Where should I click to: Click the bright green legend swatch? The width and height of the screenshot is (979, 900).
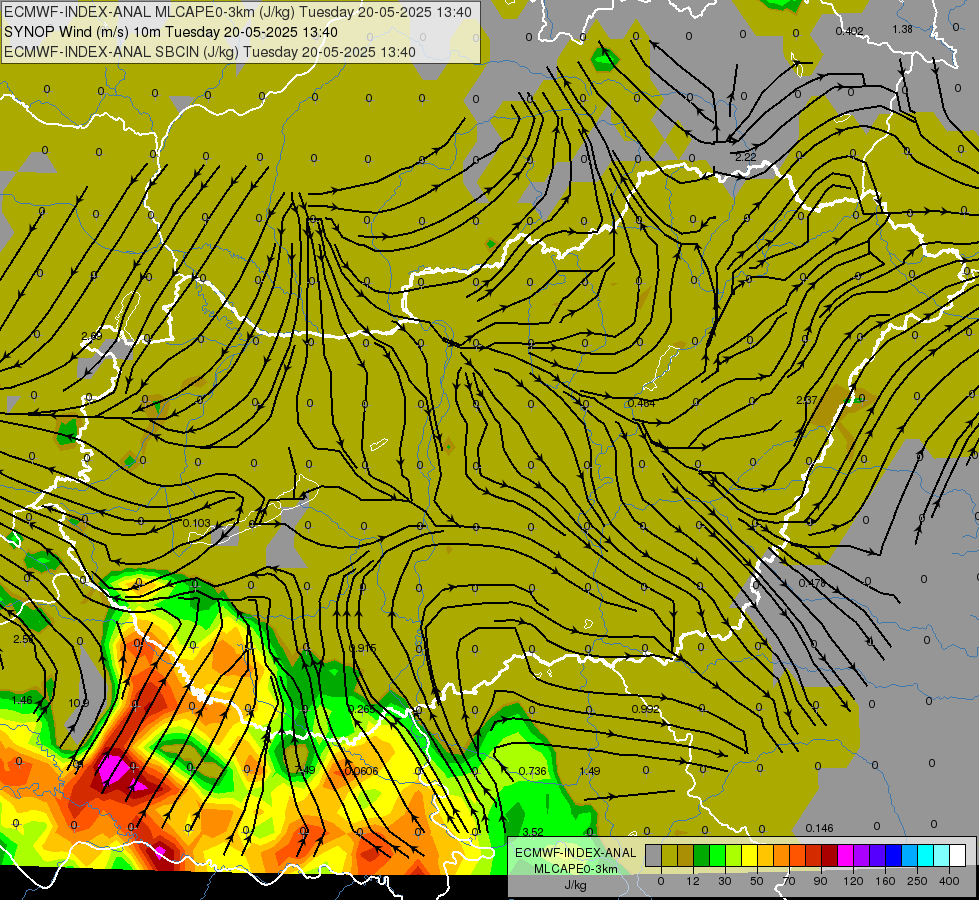(717, 855)
